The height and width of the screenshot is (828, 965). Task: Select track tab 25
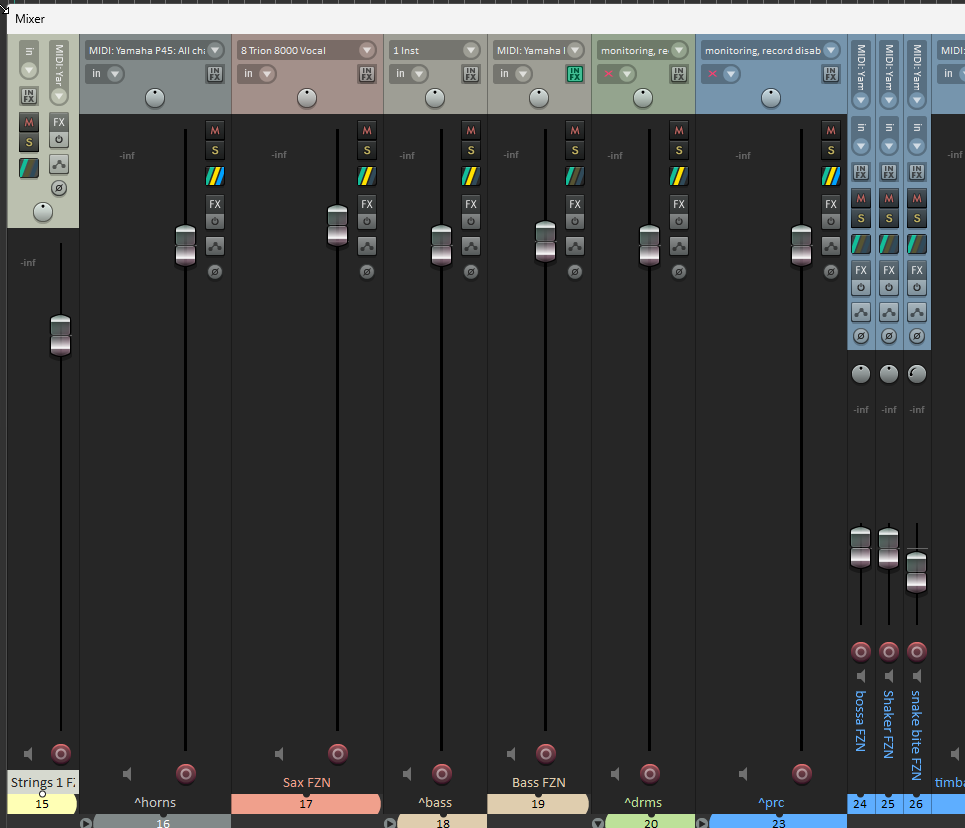888,804
